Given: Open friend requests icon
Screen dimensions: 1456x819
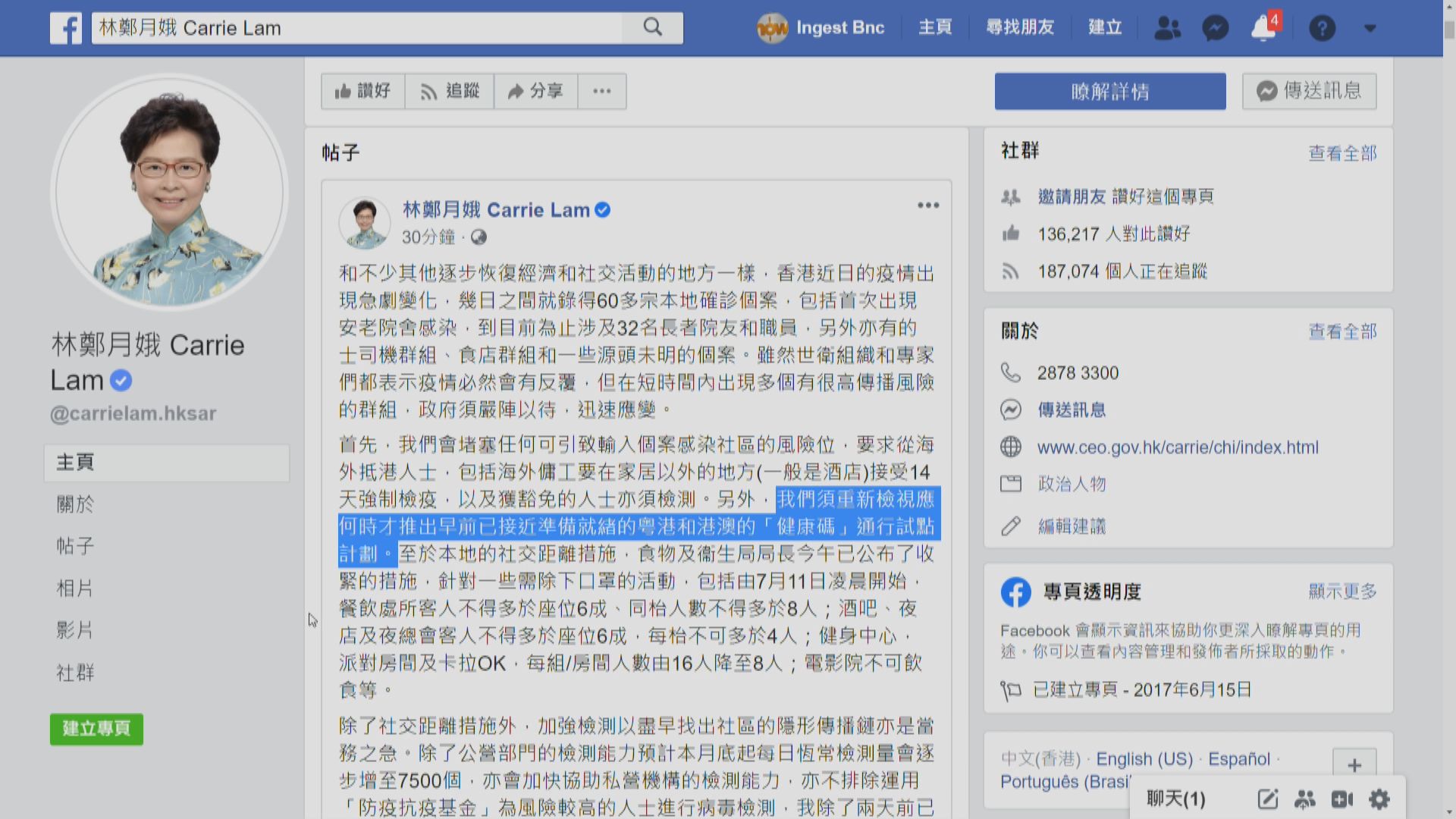Looking at the screenshot, I should click(x=1167, y=28).
